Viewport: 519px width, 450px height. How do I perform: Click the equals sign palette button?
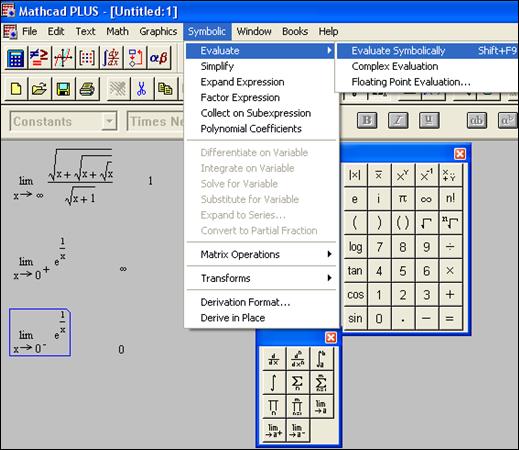450,319
